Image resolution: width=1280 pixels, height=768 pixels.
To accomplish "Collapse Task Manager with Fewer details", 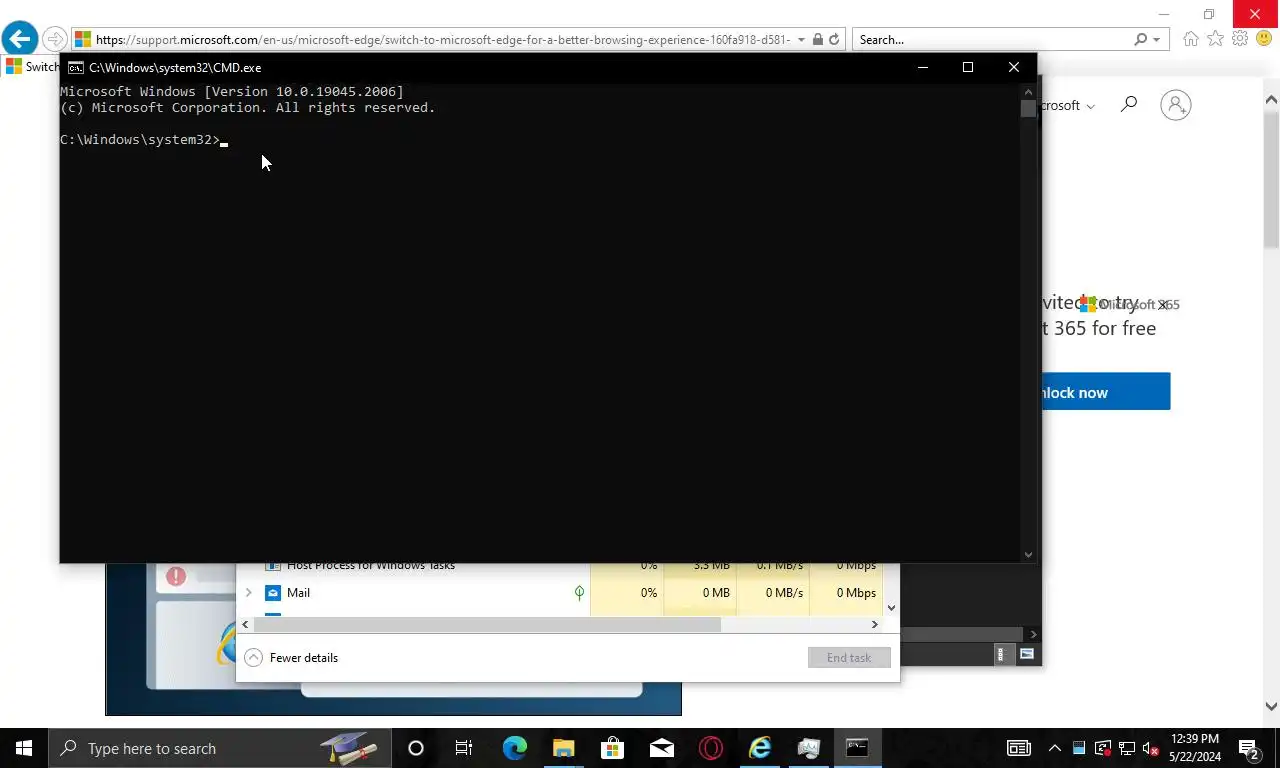I will (292, 658).
